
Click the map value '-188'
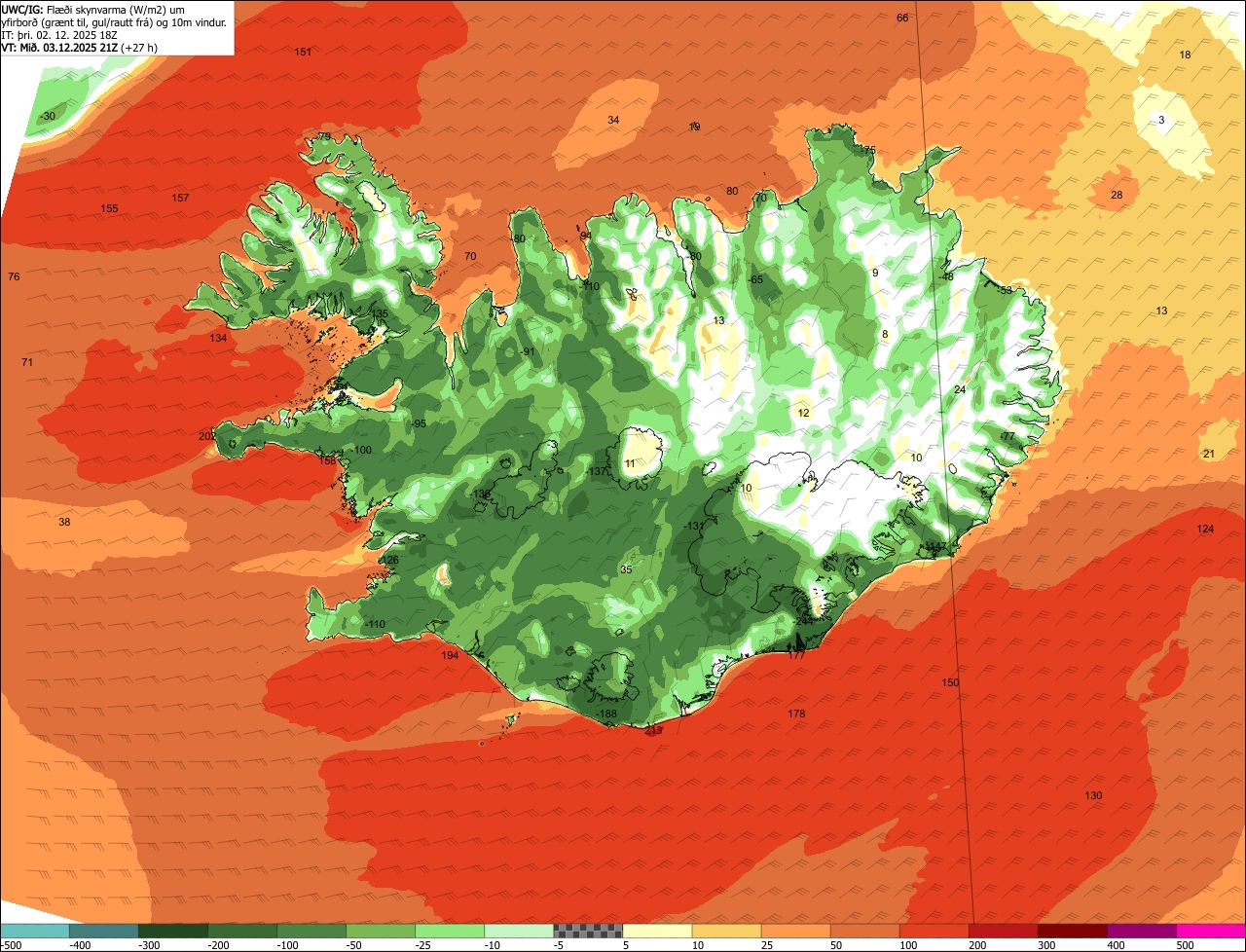click(607, 714)
